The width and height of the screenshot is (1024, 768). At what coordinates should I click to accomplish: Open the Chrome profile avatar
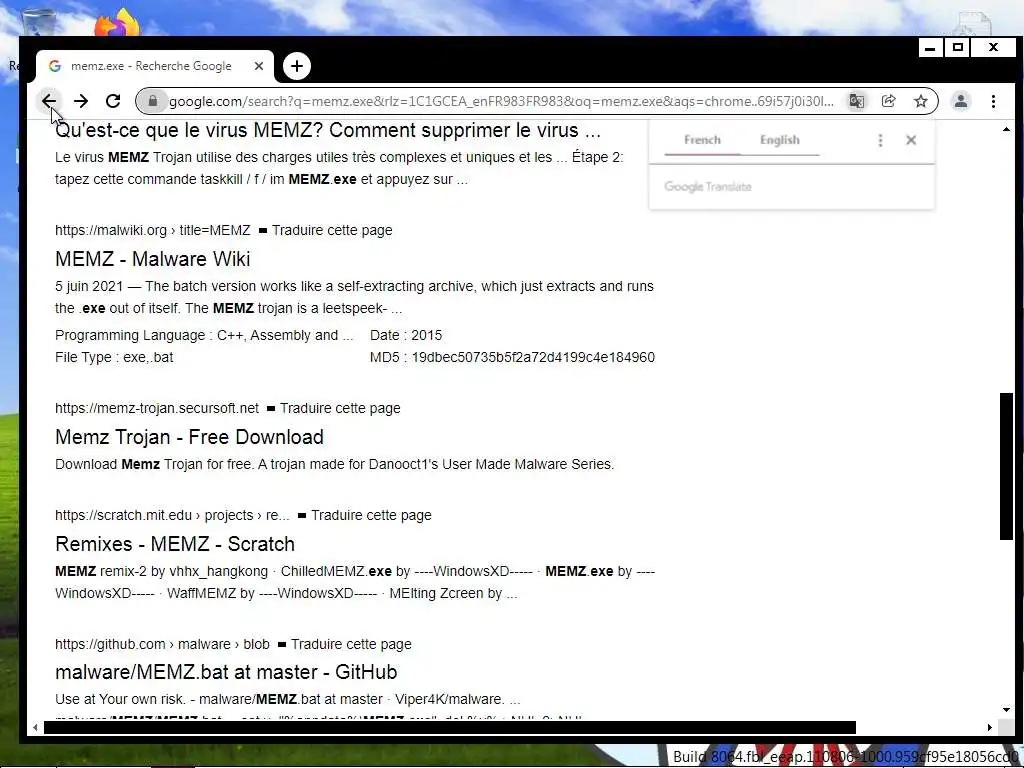[x=961, y=101]
